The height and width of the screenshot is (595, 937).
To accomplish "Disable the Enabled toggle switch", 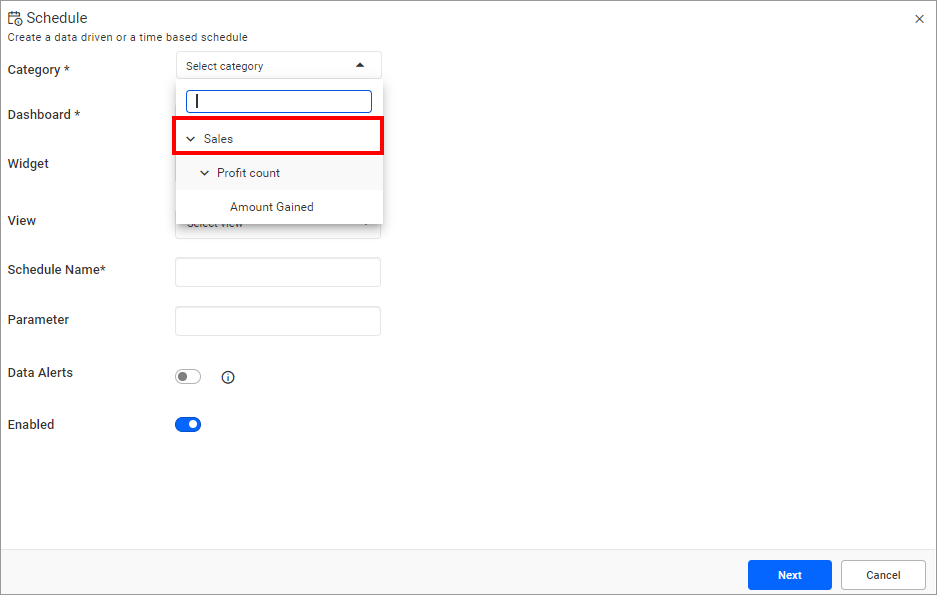I will pyautogui.click(x=188, y=424).
